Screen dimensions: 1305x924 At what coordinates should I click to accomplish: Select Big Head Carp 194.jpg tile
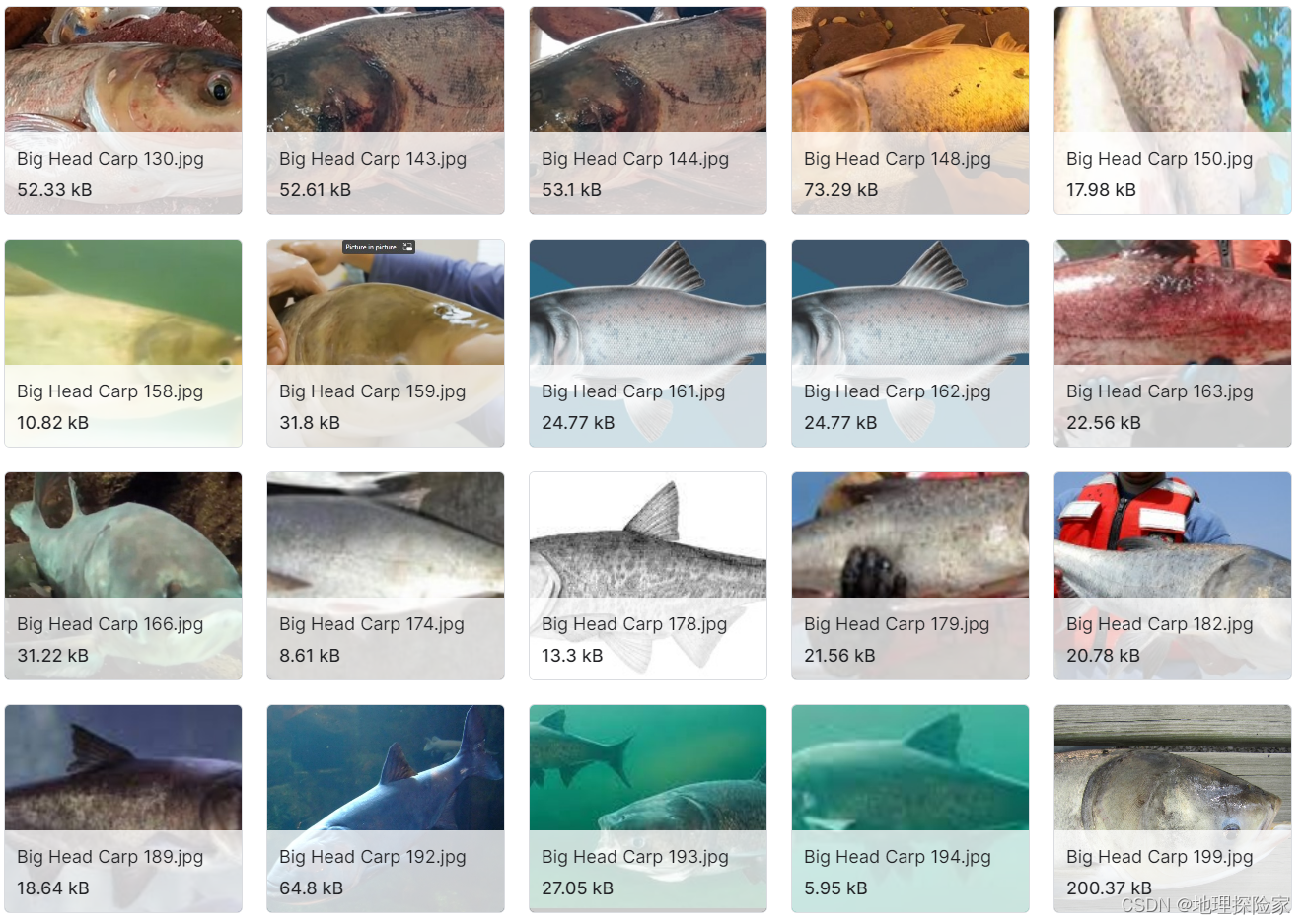910,809
